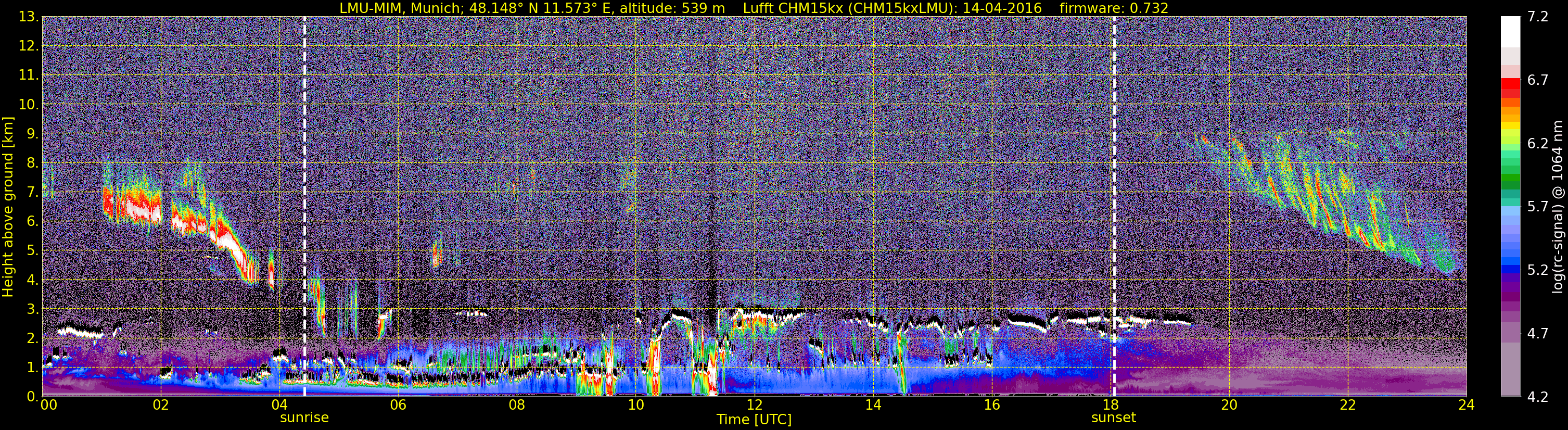The image size is (1568, 430).
Task: Click height axis tick label '10.'
Action: 29,105
